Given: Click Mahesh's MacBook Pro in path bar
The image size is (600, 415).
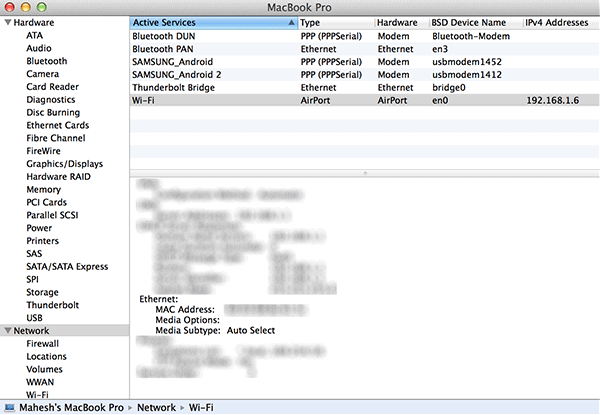Looking at the screenshot, I should 72,408.
